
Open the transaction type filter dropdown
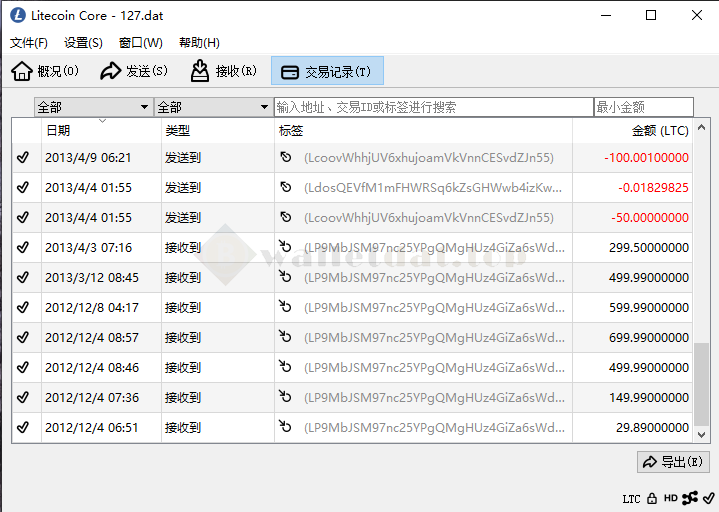click(x=213, y=107)
